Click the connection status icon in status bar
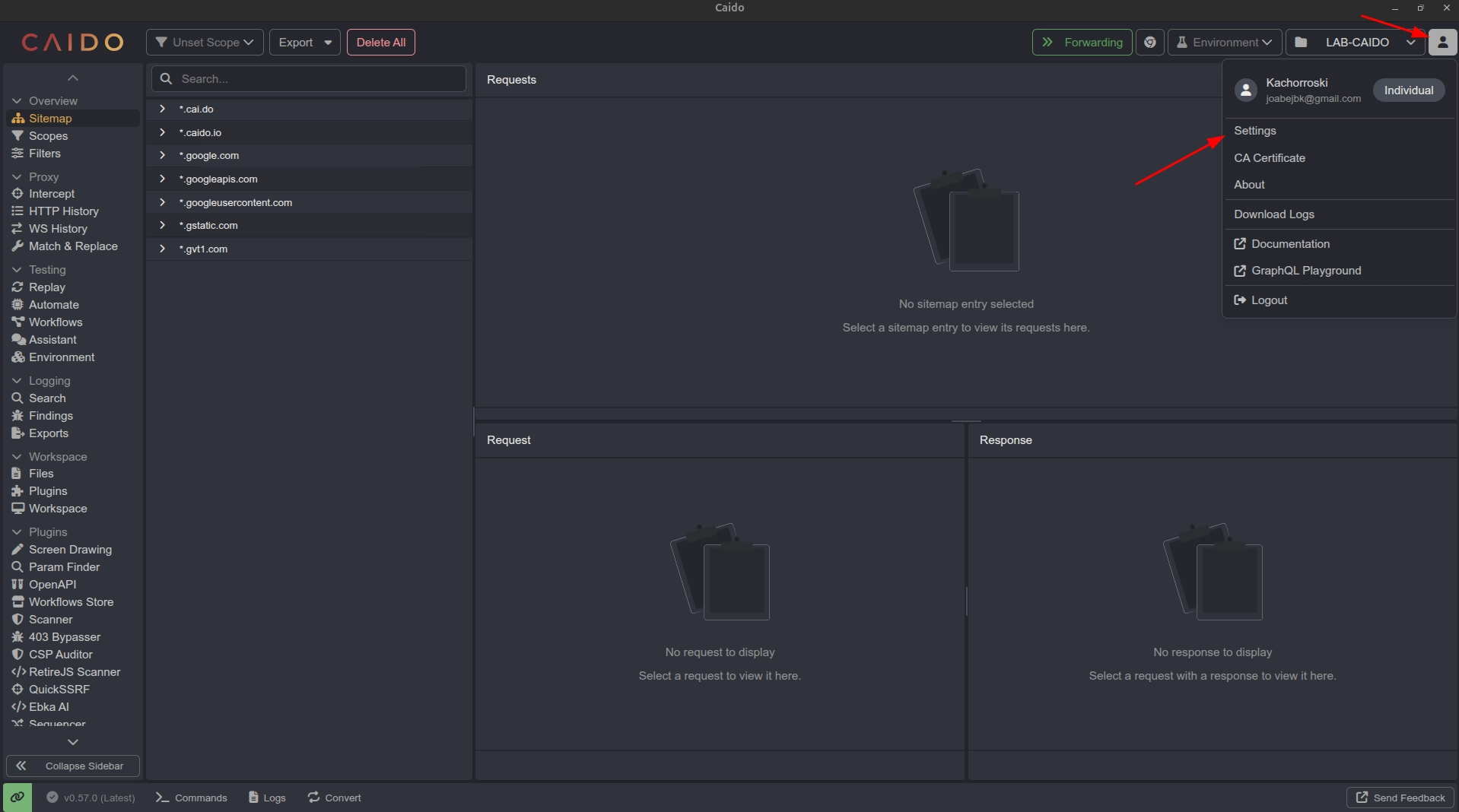1459x812 pixels. (17, 798)
